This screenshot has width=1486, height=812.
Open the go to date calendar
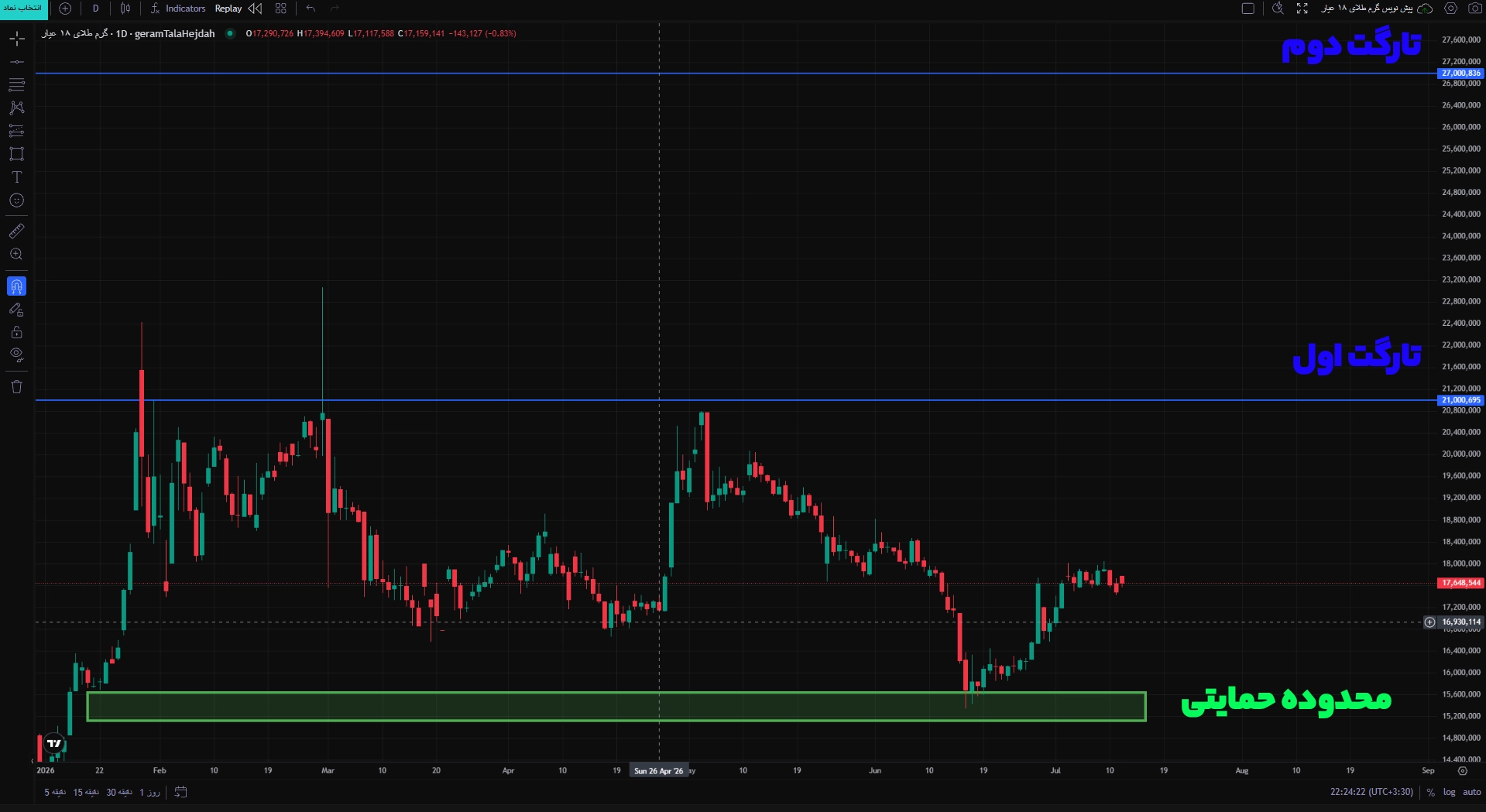point(180,792)
